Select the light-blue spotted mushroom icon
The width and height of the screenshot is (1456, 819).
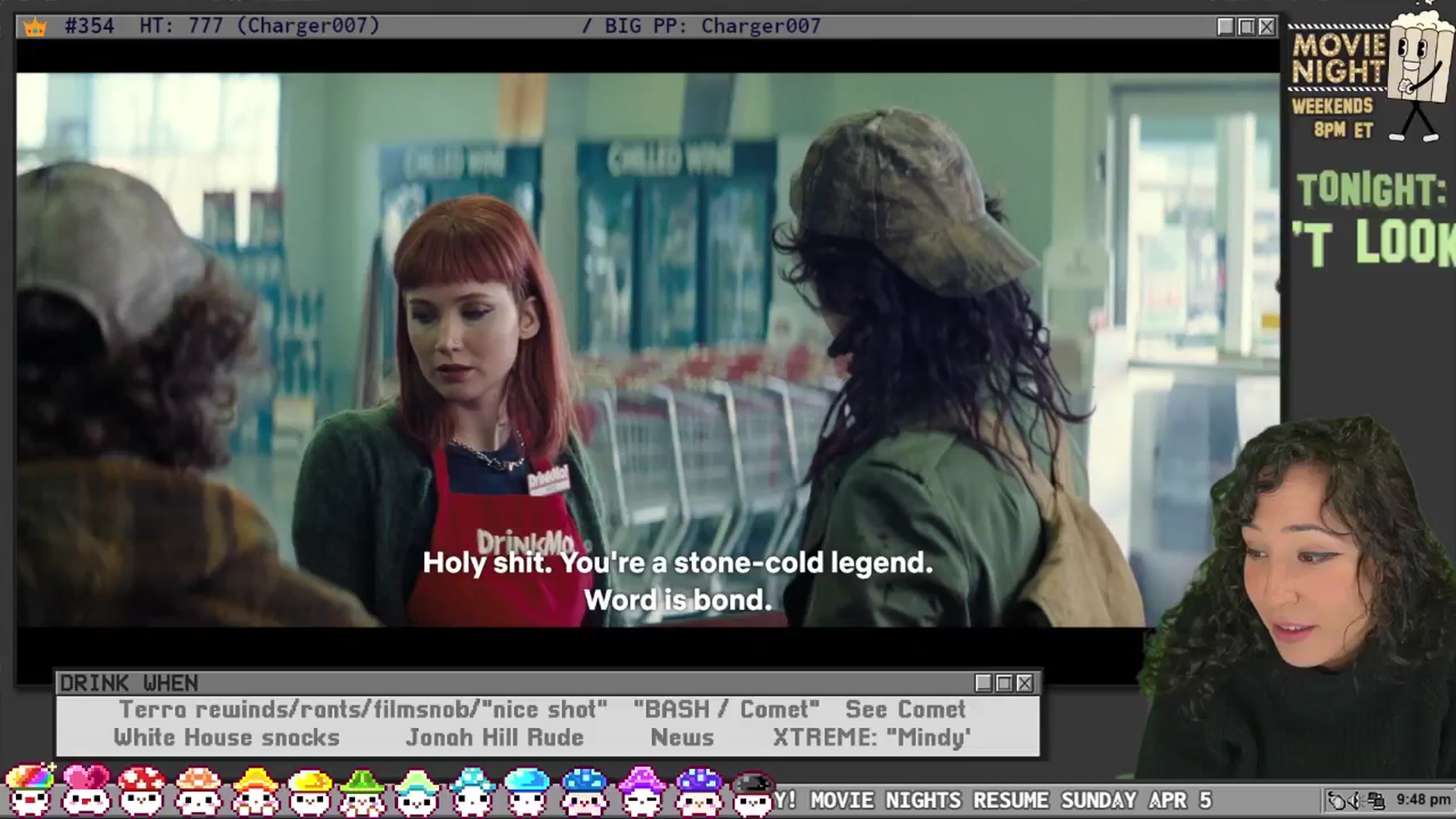[472, 790]
